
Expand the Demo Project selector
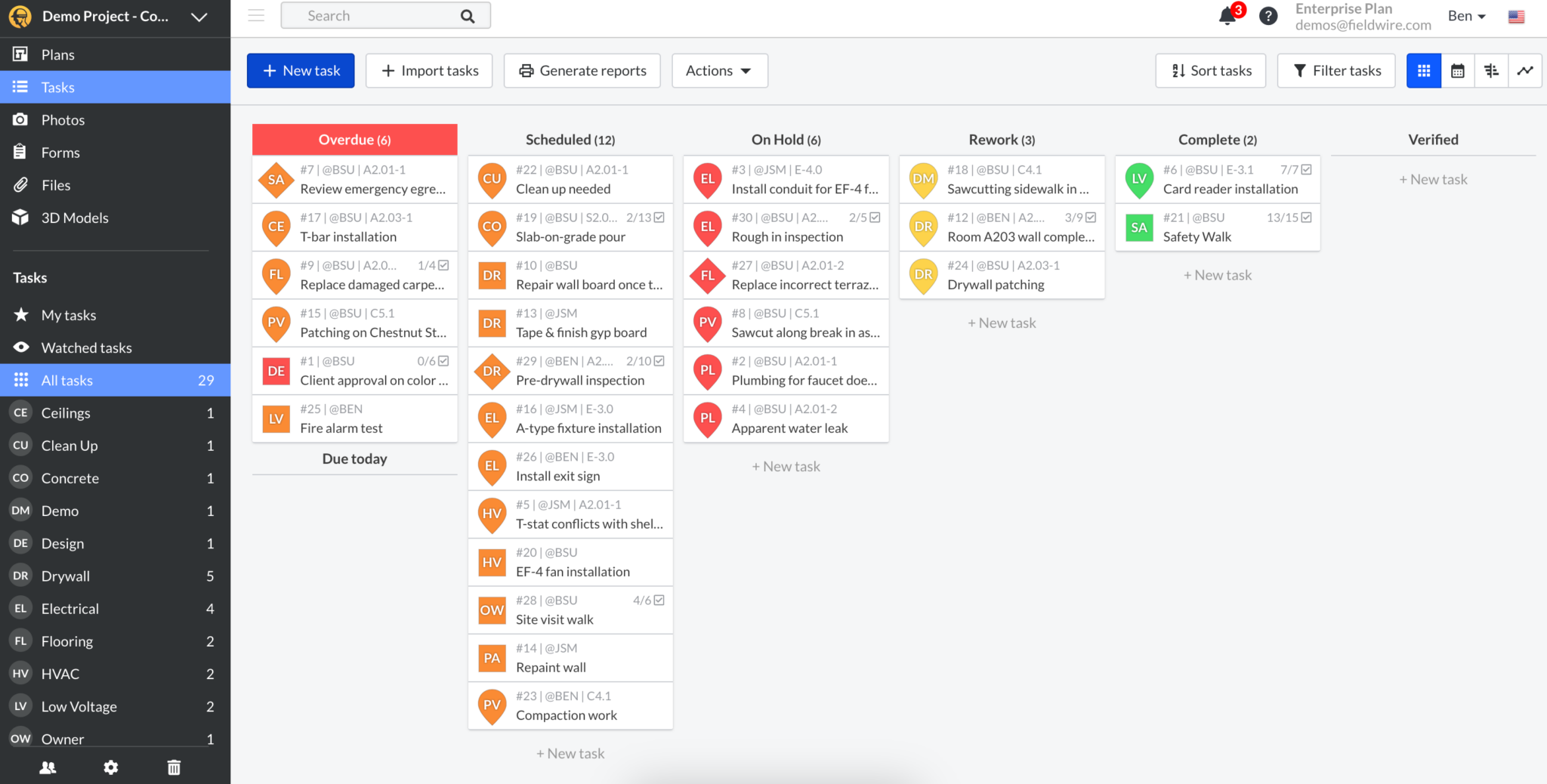[x=199, y=17]
